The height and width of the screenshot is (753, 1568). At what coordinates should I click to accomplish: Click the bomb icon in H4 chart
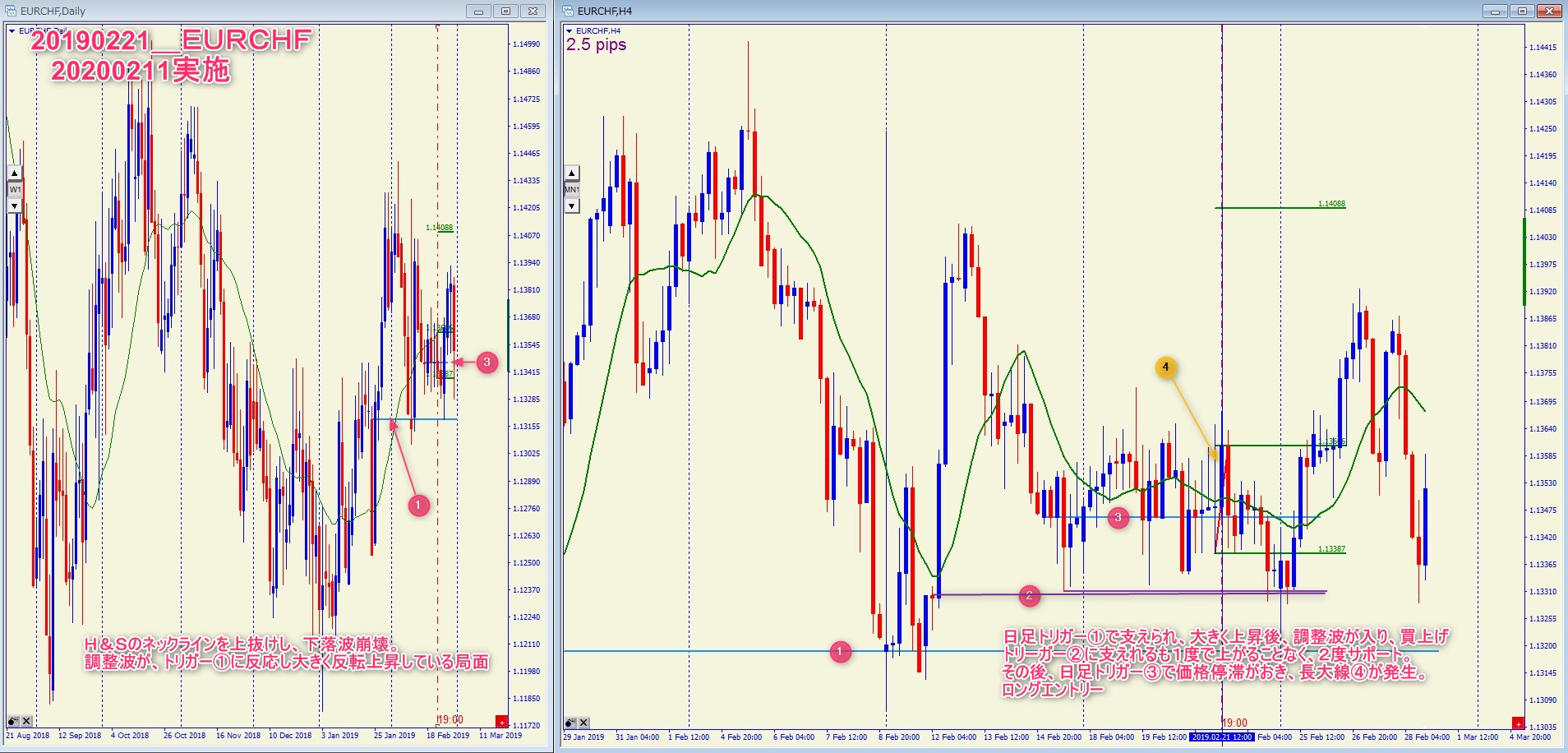(570, 723)
